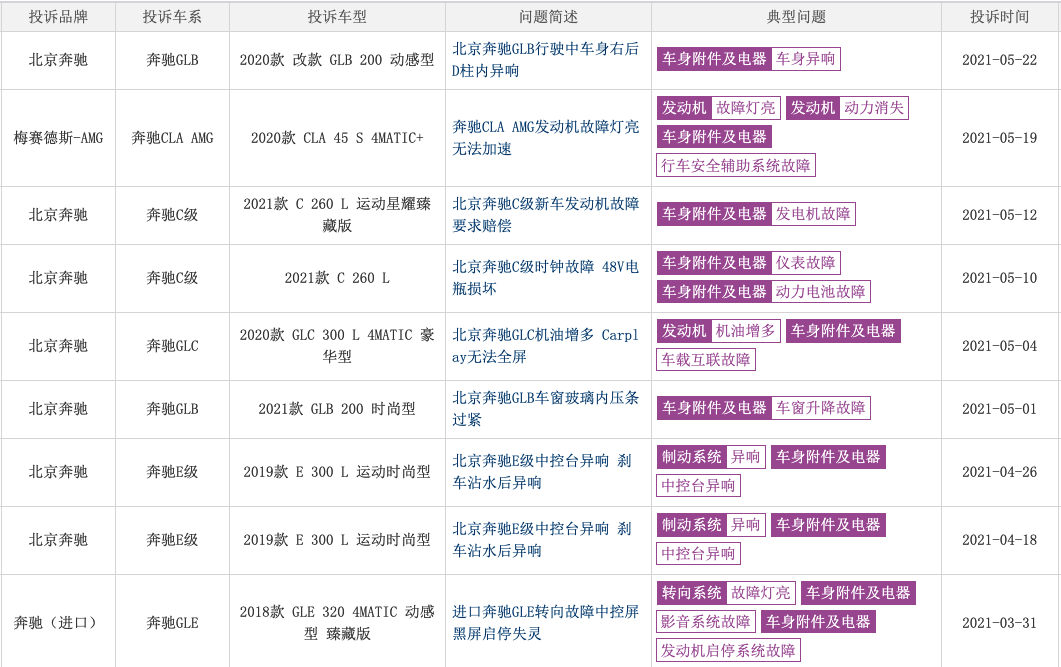This screenshot has height=667, width=1061.
Task: Select the 奔驰CLA AMG series cell
Action: pyautogui.click(x=173, y=138)
